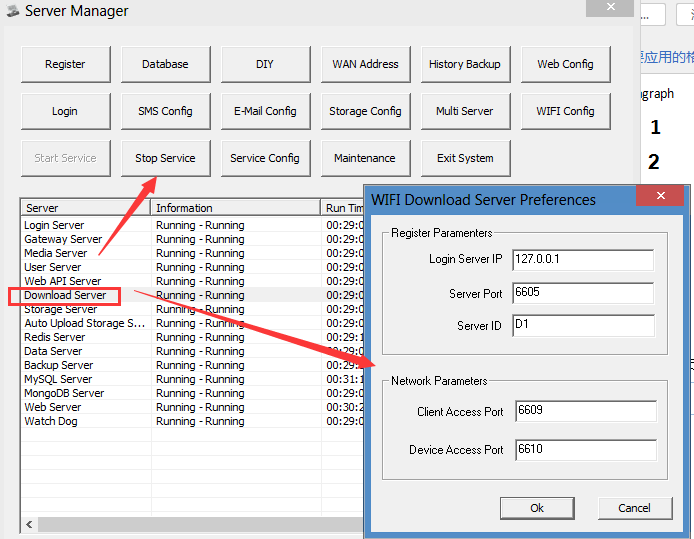The width and height of the screenshot is (694, 539).
Task: Close the WIFI Download Server Preferences dialog
Action: (660, 196)
